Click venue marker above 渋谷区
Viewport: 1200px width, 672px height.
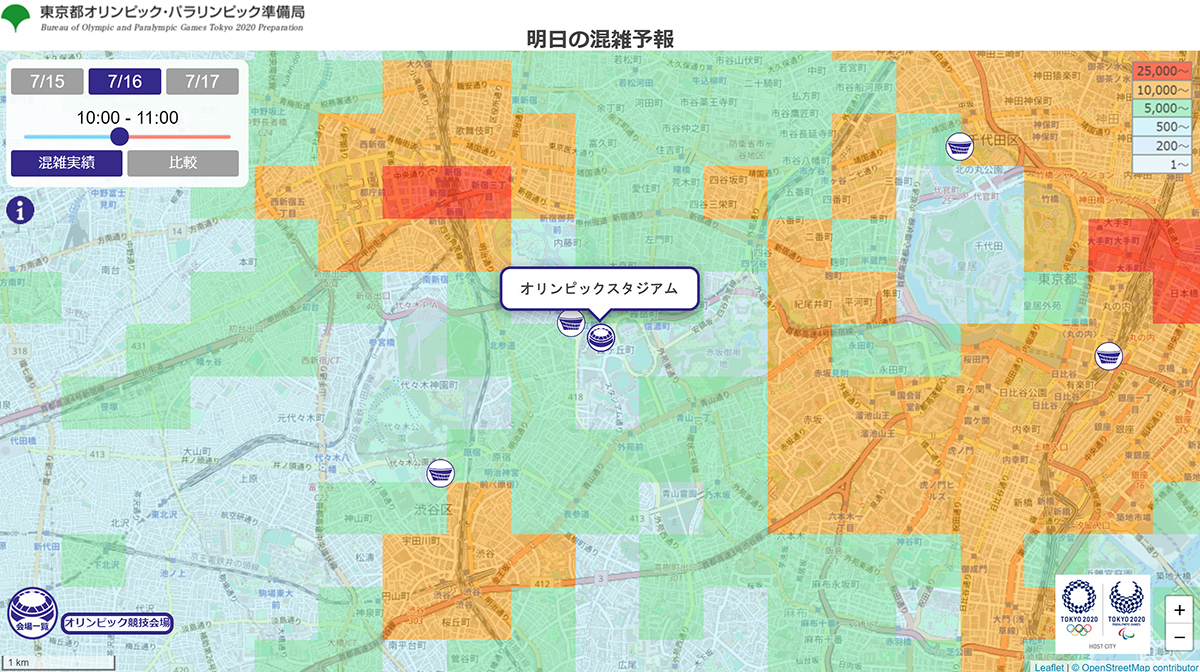coord(441,472)
